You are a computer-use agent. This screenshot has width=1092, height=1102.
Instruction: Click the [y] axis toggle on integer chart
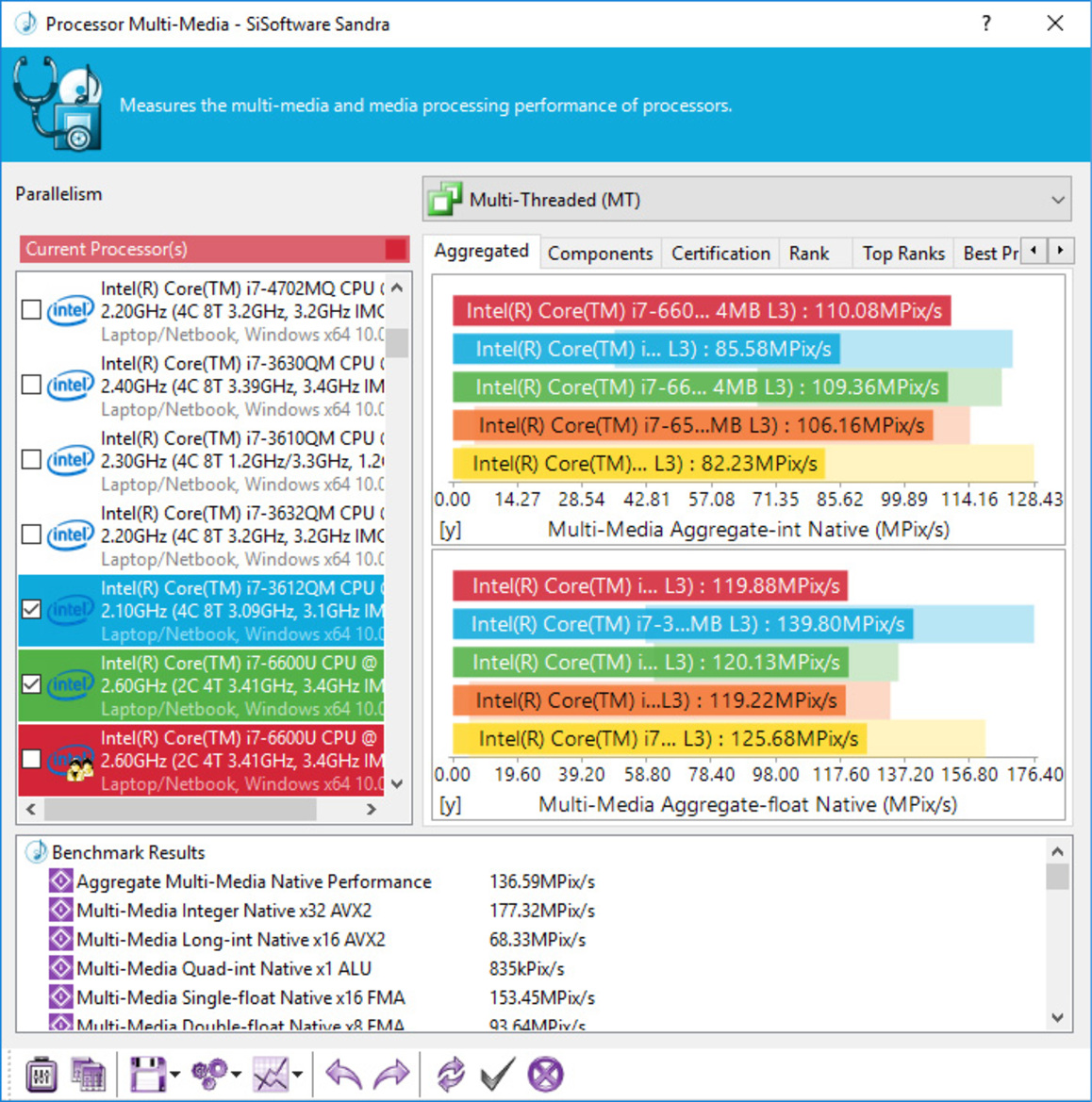pos(451,529)
